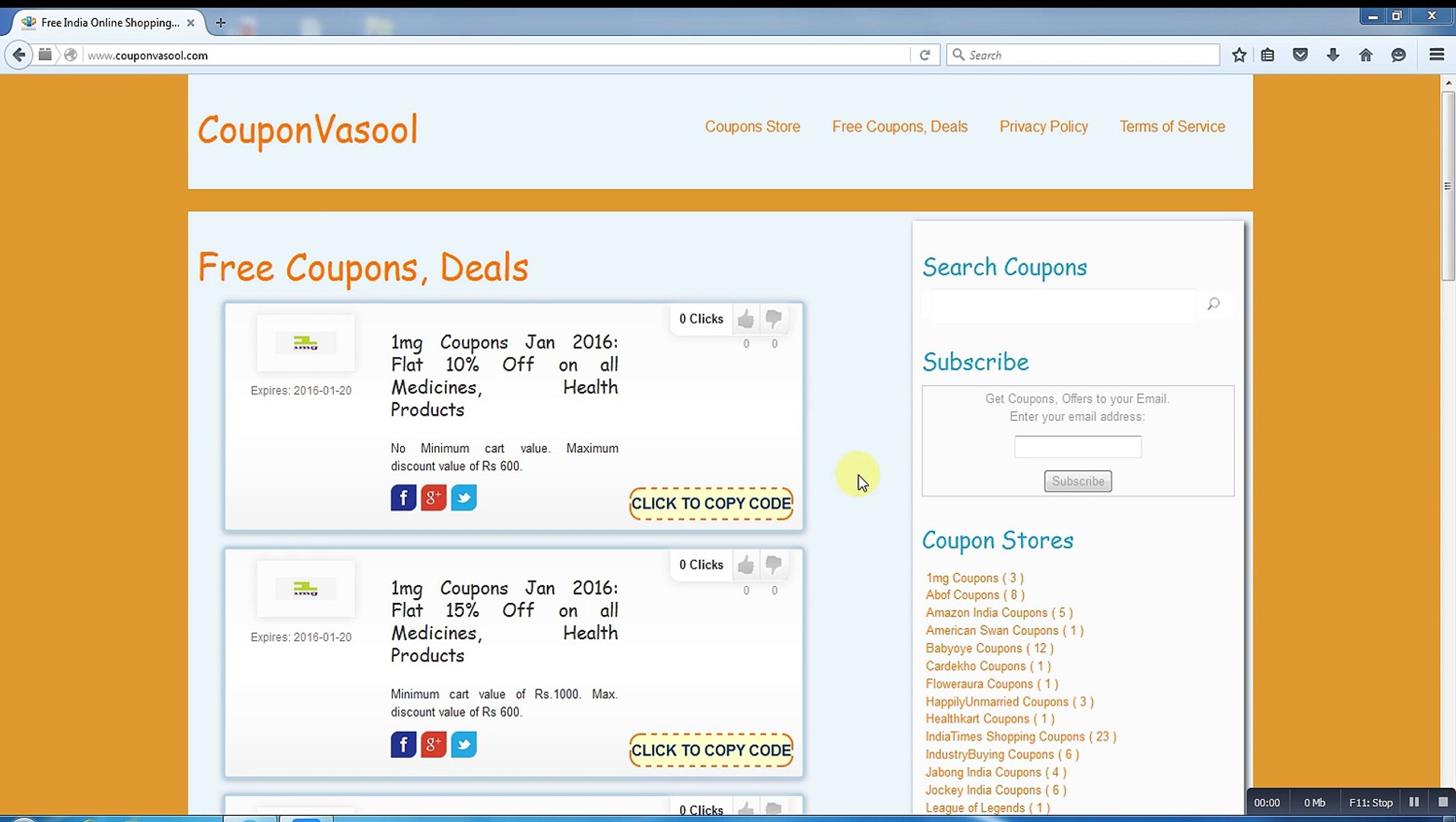Screen dimensions: 1456x822
Task: Open the downloads arrow icon
Action: 1333,55
